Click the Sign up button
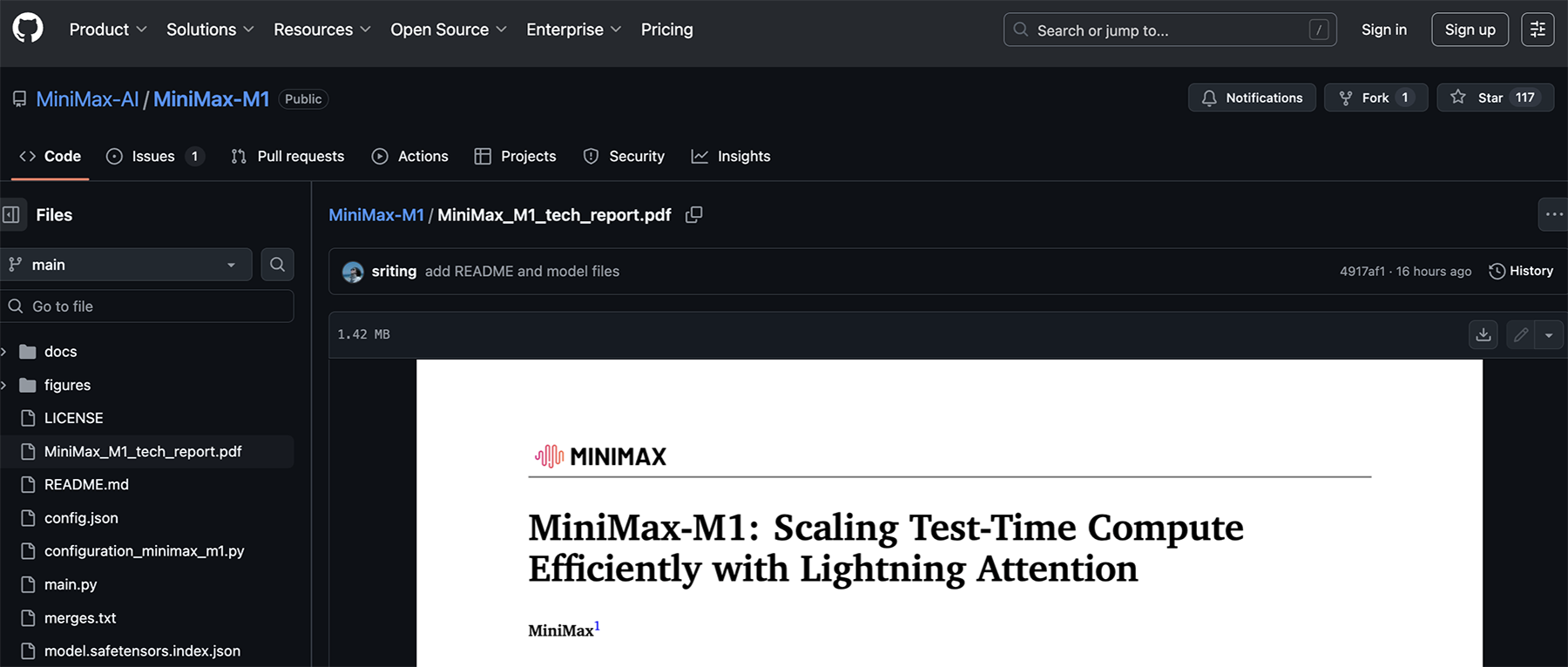This screenshot has width=1568, height=667. [x=1470, y=30]
